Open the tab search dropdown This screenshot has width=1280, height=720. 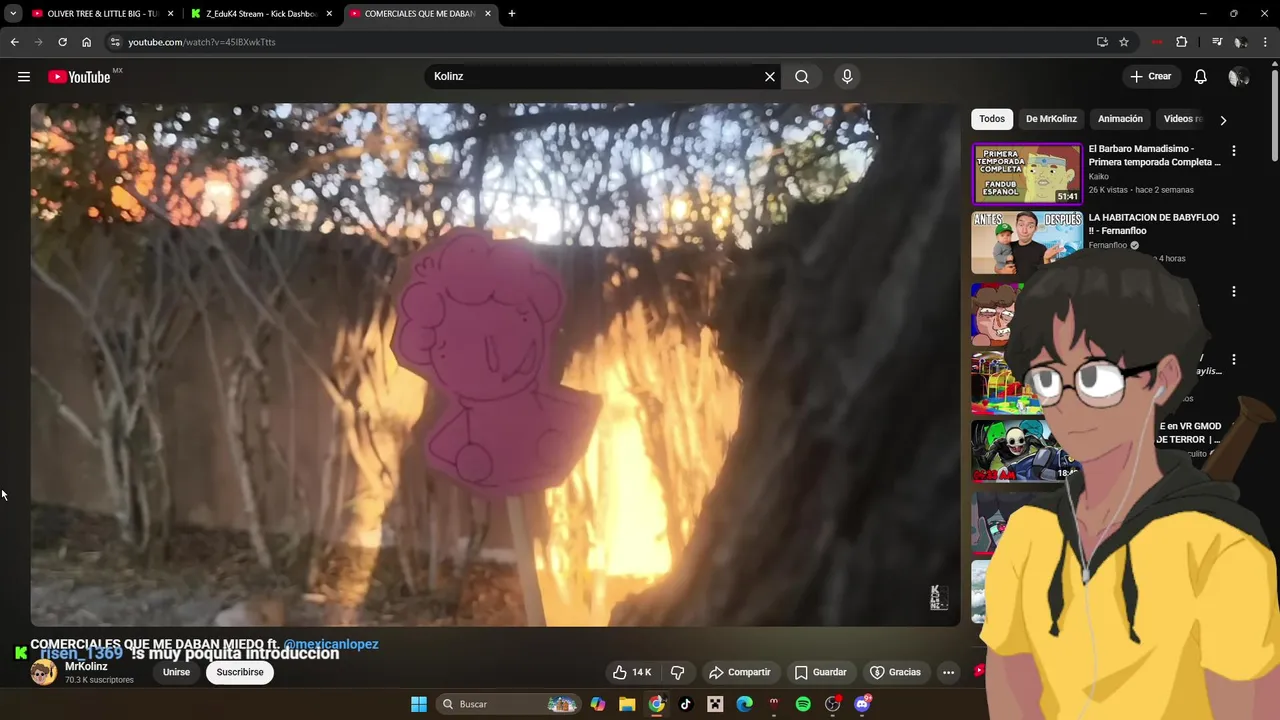[13, 14]
